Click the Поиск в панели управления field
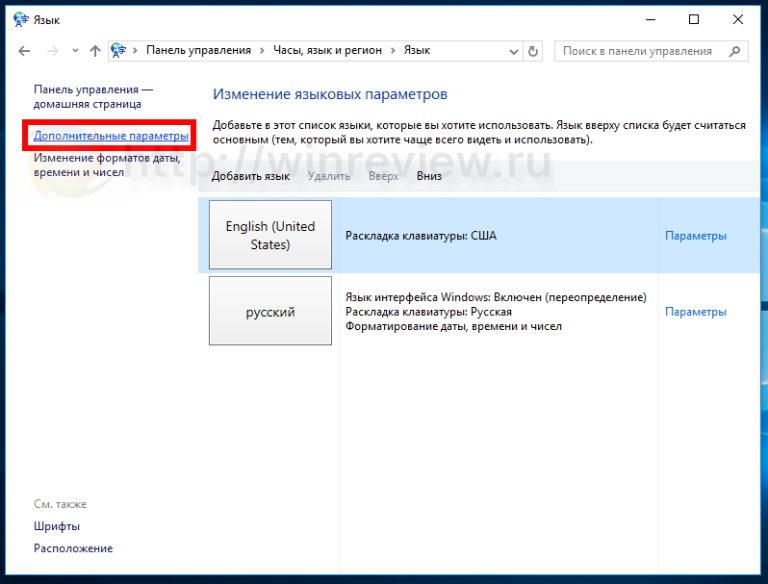768x584 pixels. 638,51
